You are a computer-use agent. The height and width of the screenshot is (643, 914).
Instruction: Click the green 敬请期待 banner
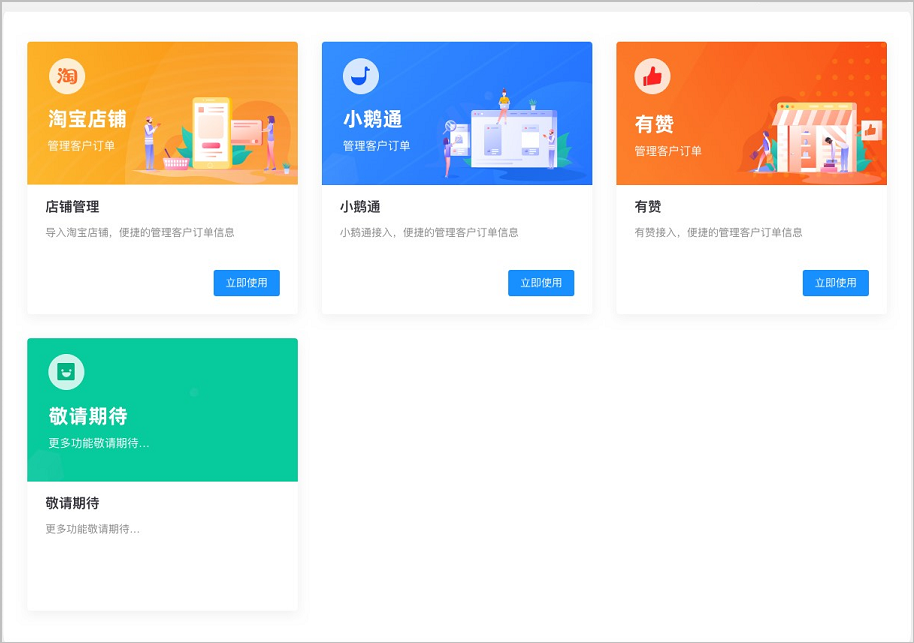coord(163,410)
